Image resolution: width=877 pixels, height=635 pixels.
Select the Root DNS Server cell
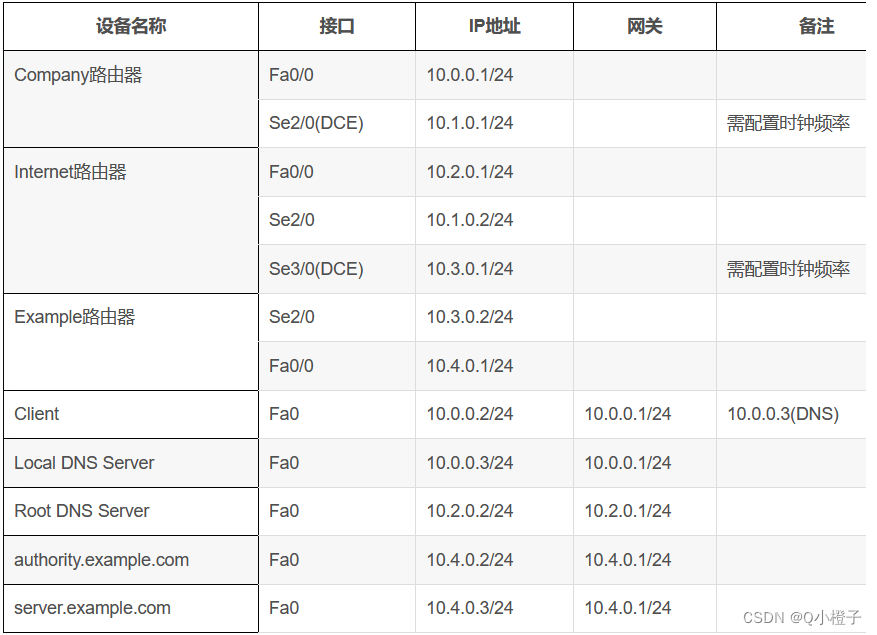[x=131, y=511]
